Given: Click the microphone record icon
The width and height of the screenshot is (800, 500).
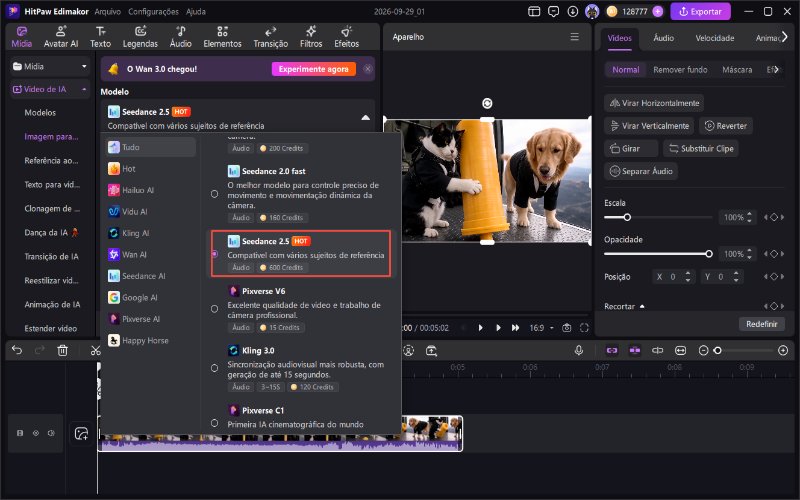Looking at the screenshot, I should click(x=579, y=351).
